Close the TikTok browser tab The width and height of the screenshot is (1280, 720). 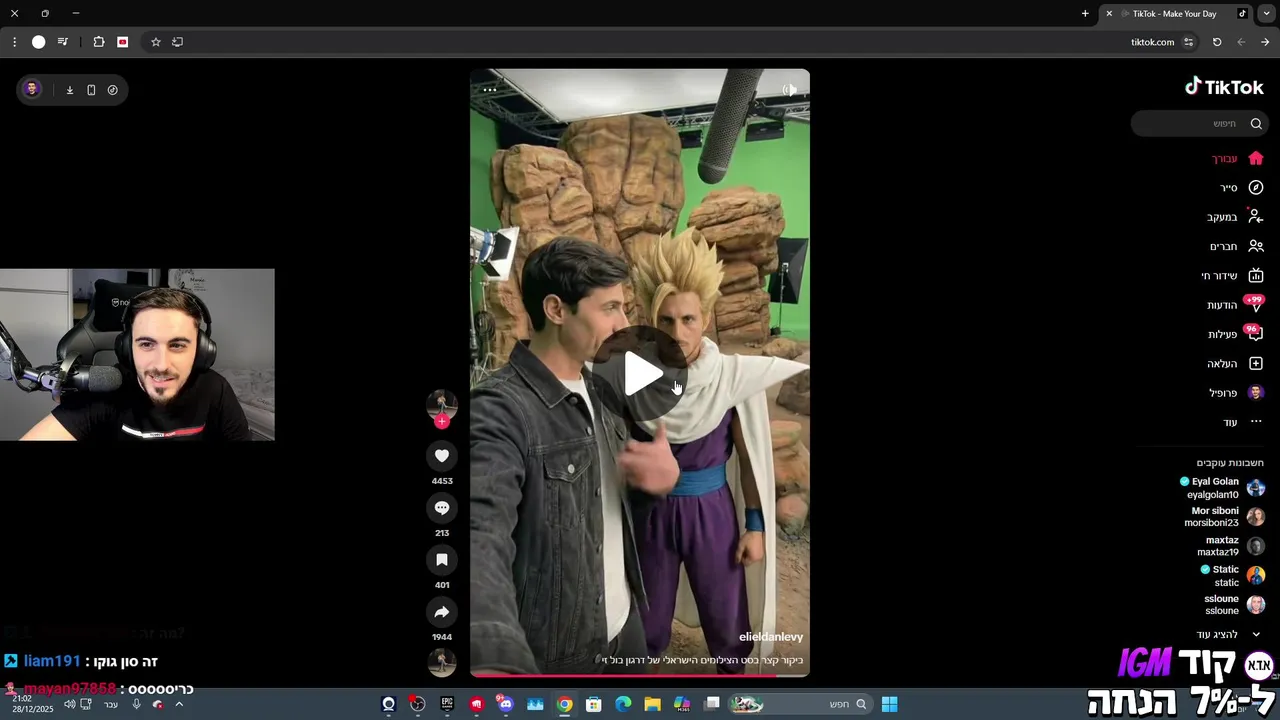coord(1109,14)
